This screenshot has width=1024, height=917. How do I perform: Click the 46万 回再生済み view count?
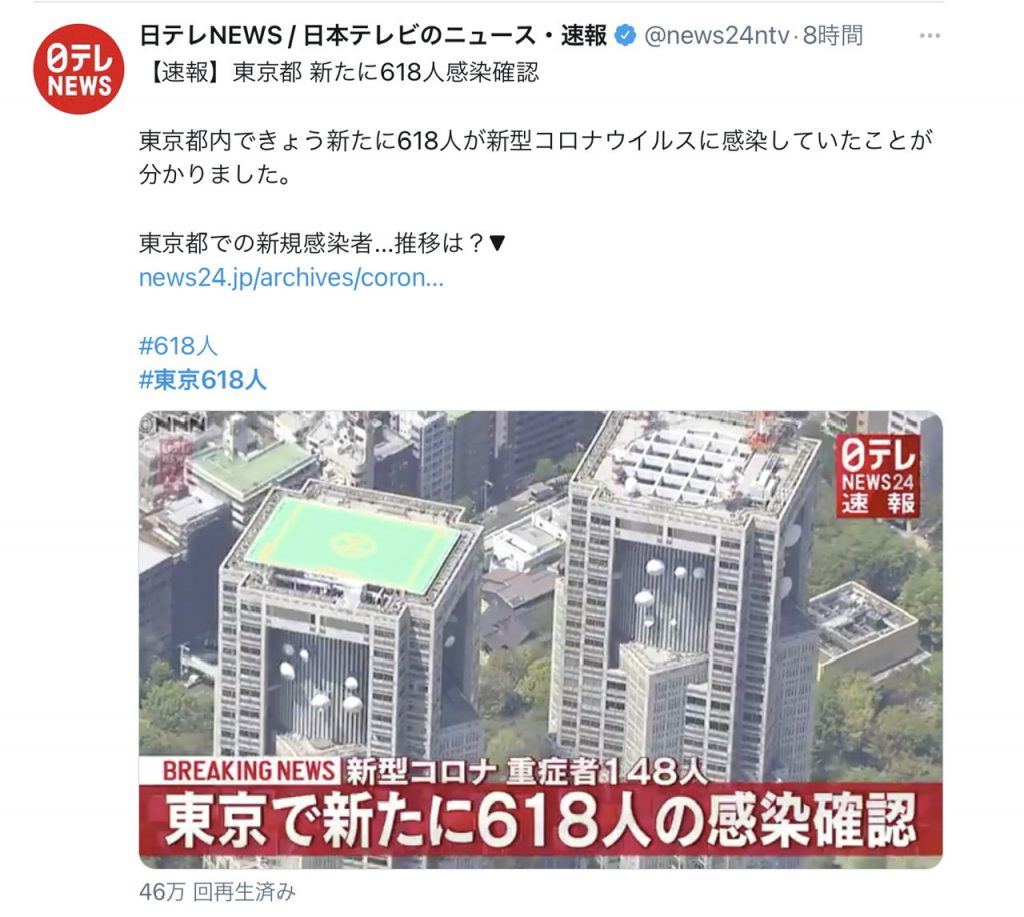click(x=217, y=892)
